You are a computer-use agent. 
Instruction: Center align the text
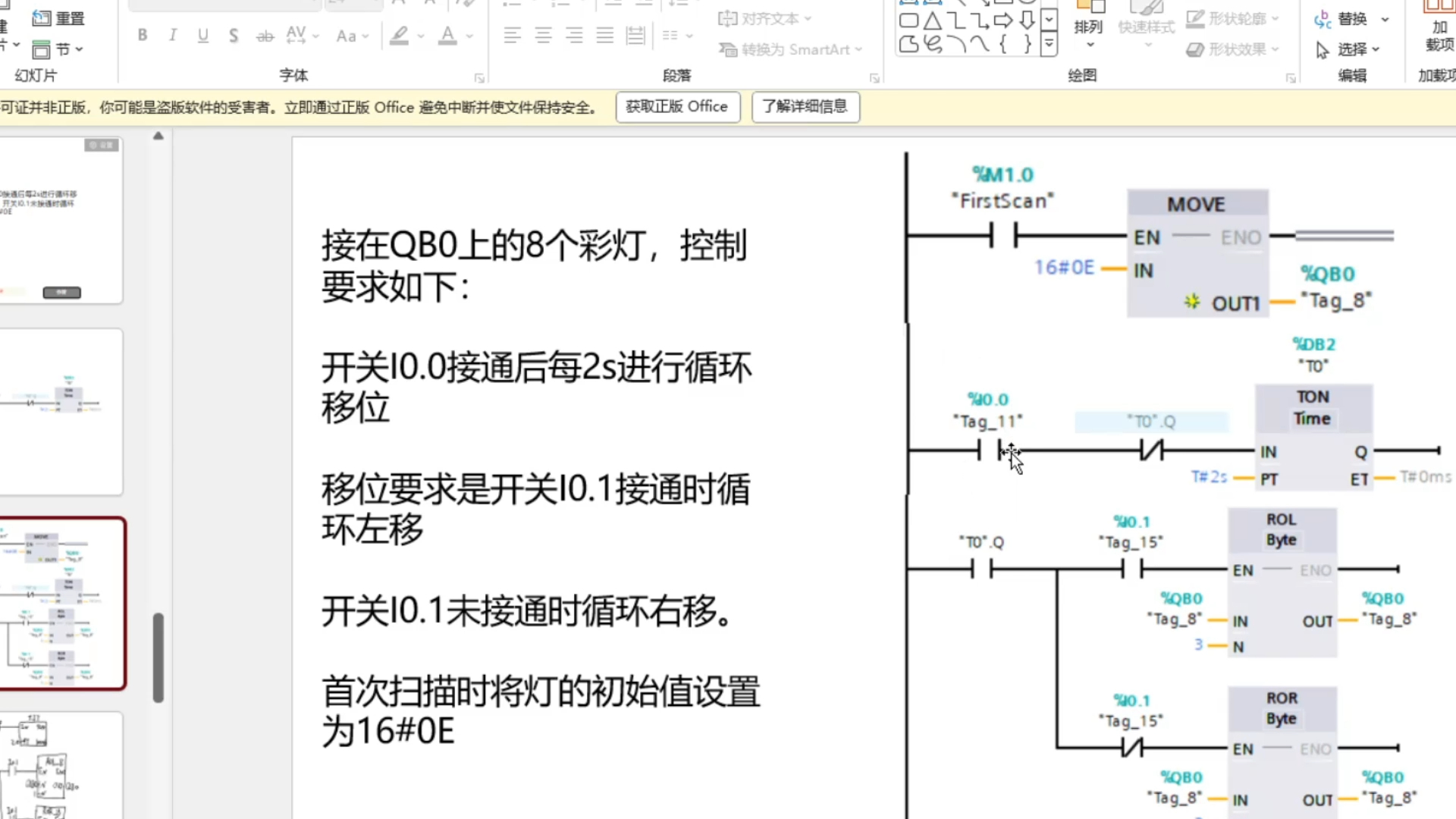coord(543,36)
